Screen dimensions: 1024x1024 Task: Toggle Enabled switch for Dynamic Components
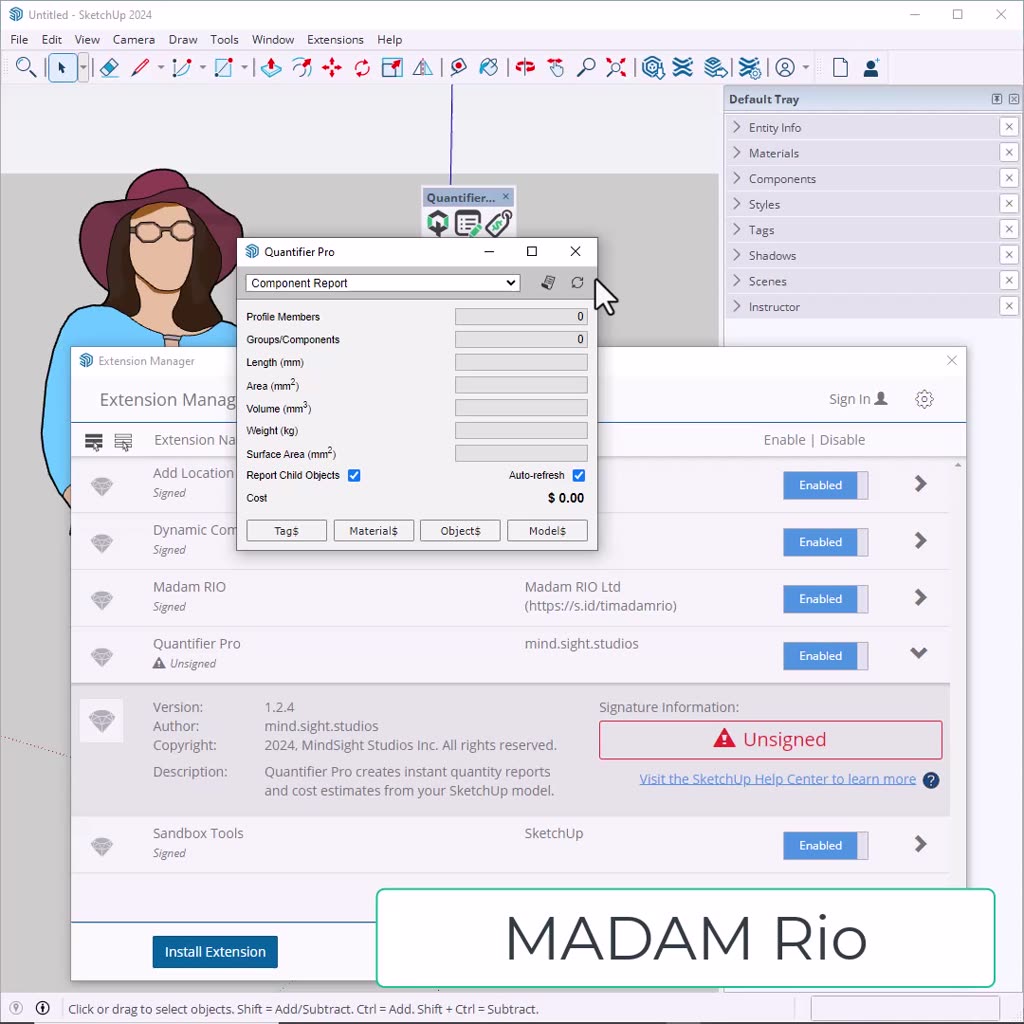coord(825,542)
